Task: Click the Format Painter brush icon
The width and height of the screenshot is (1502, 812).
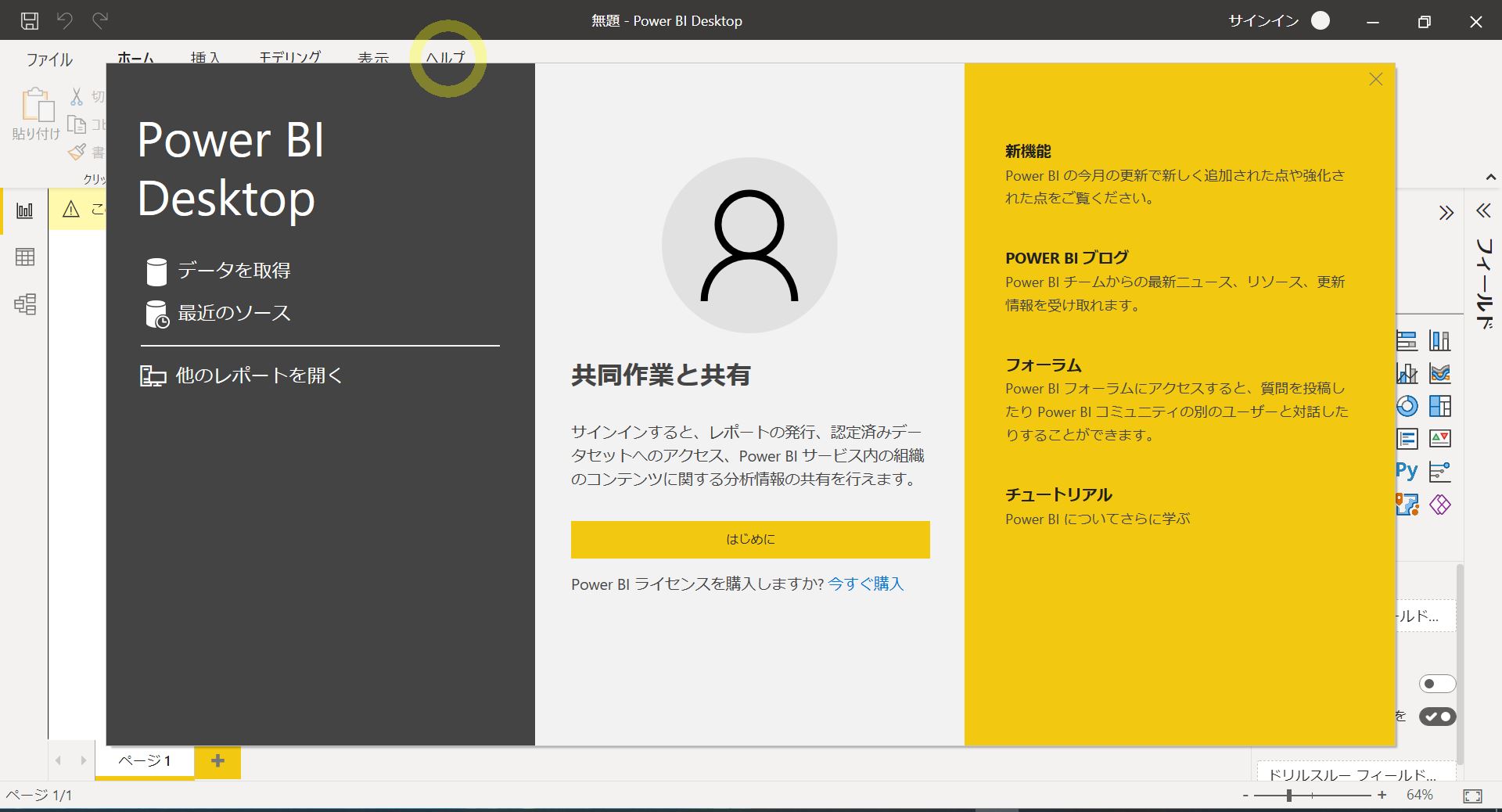Action: pyautogui.click(x=77, y=152)
